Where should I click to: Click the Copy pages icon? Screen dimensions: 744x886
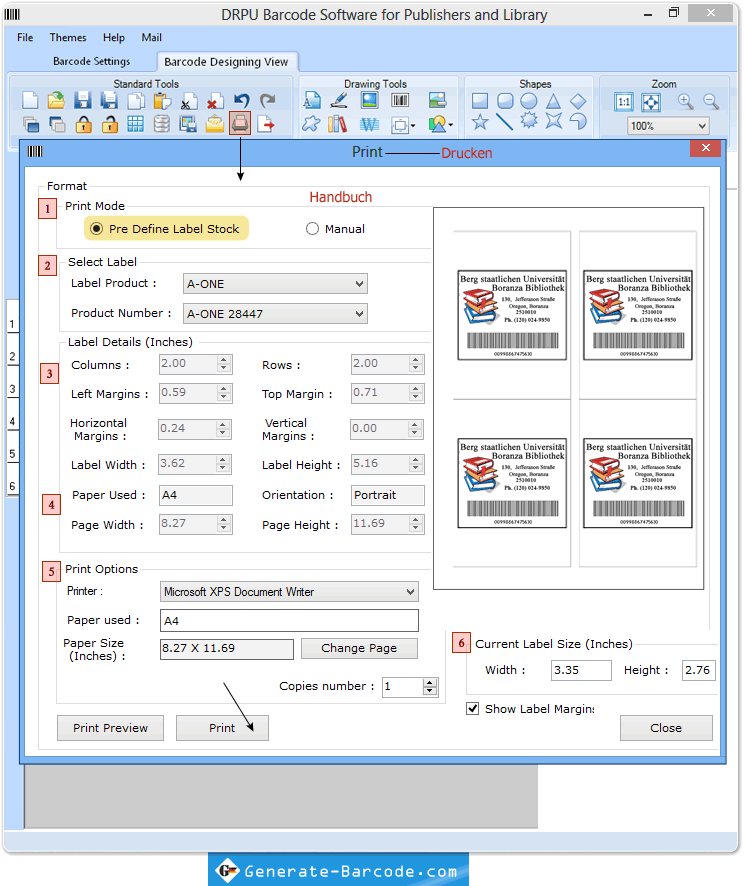coord(136,101)
